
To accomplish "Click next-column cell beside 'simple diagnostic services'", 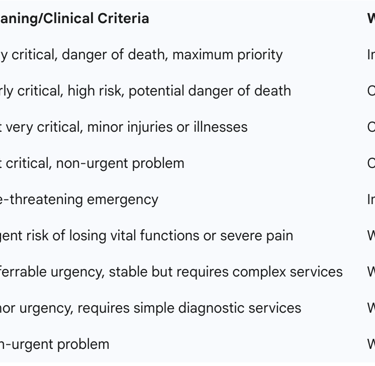I will point(371,308).
